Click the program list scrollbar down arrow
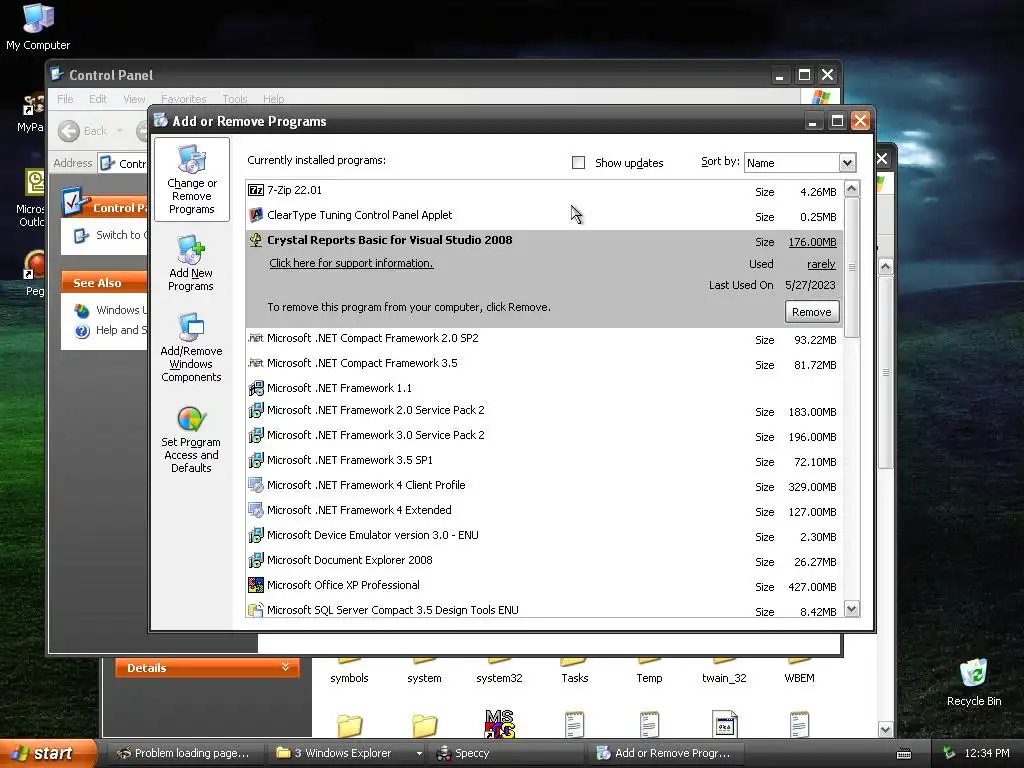Image resolution: width=1024 pixels, height=768 pixels. (x=851, y=609)
